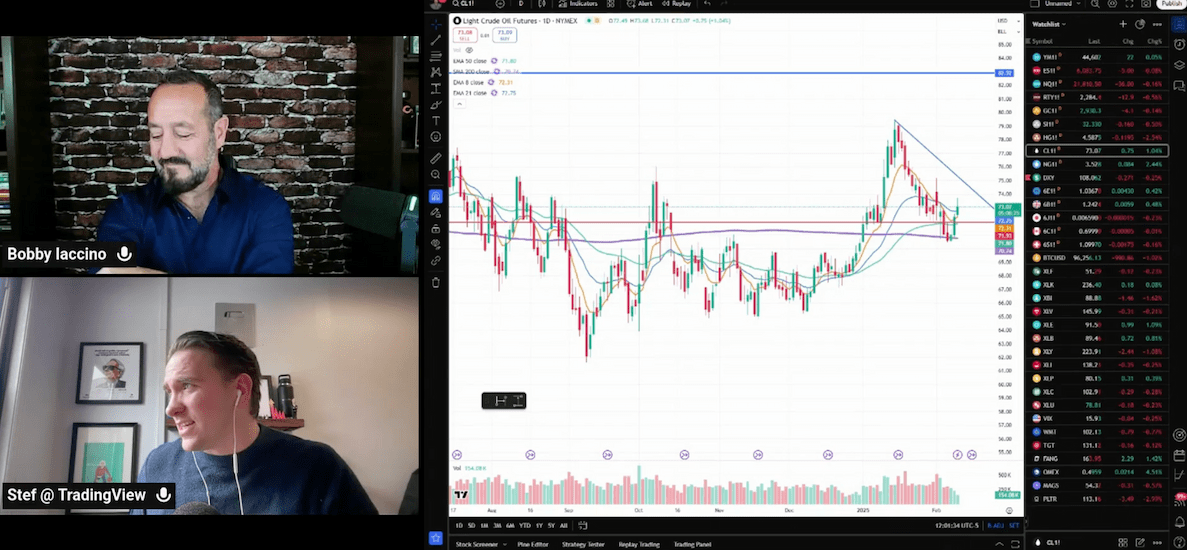This screenshot has width=1187, height=550.
Task: Select the trend line drawing tool
Action: coord(436,40)
